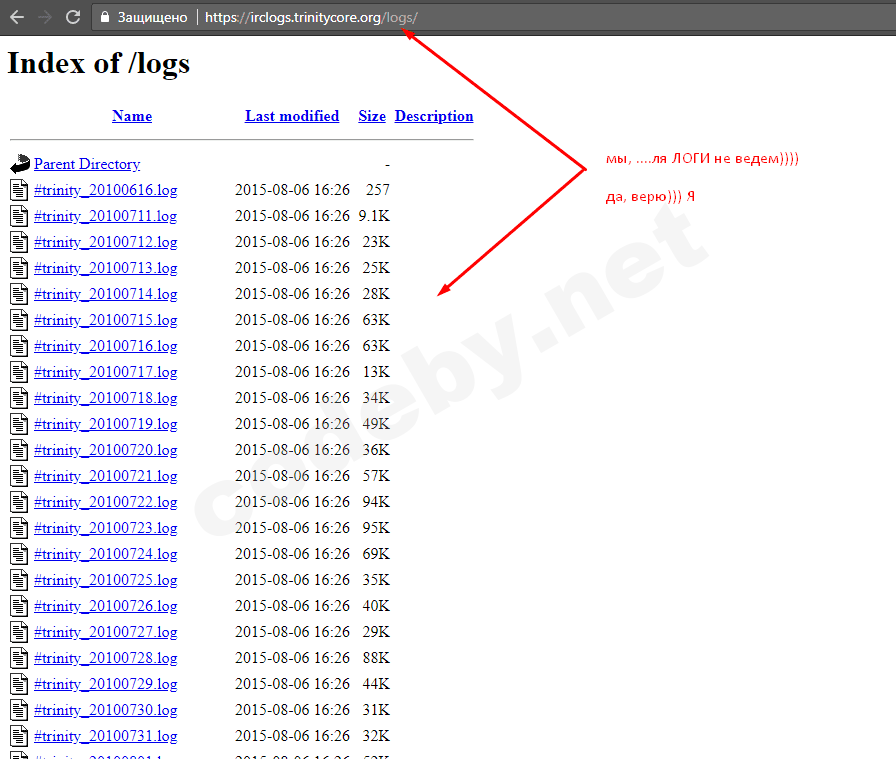The image size is (896, 759).
Task: Click file icon beside #trinity_20100713.log
Action: click(19, 268)
